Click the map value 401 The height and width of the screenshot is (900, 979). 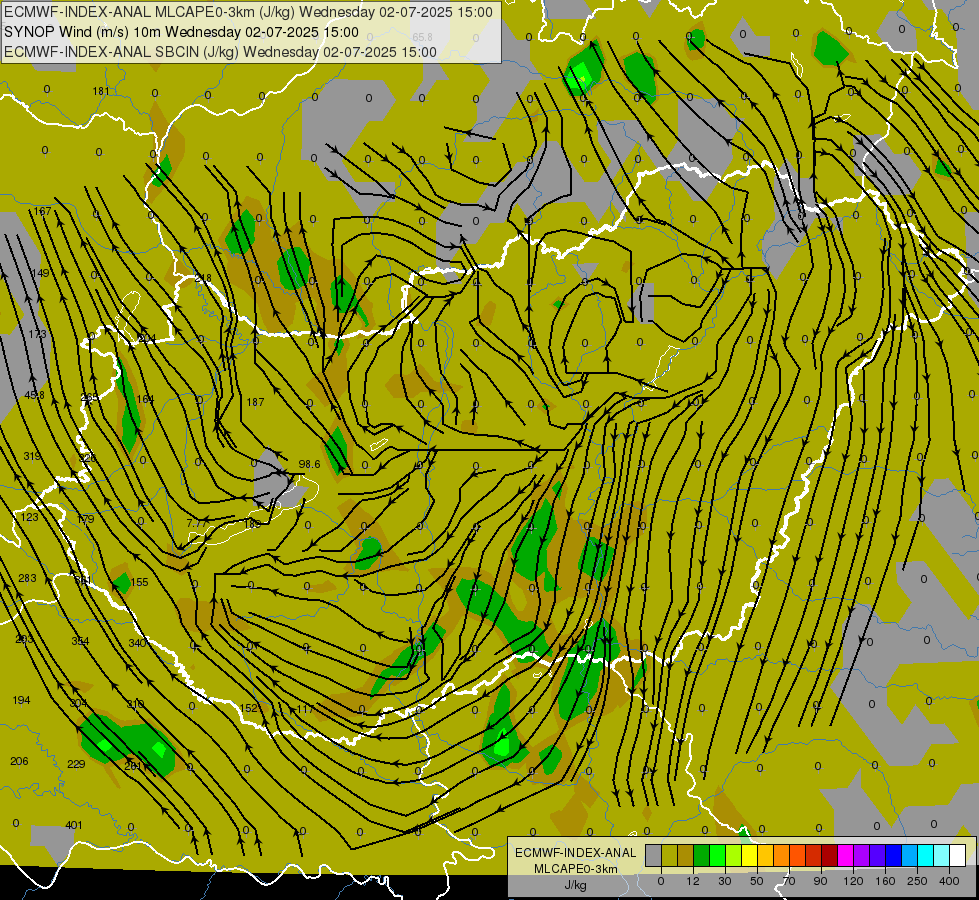tap(74, 825)
